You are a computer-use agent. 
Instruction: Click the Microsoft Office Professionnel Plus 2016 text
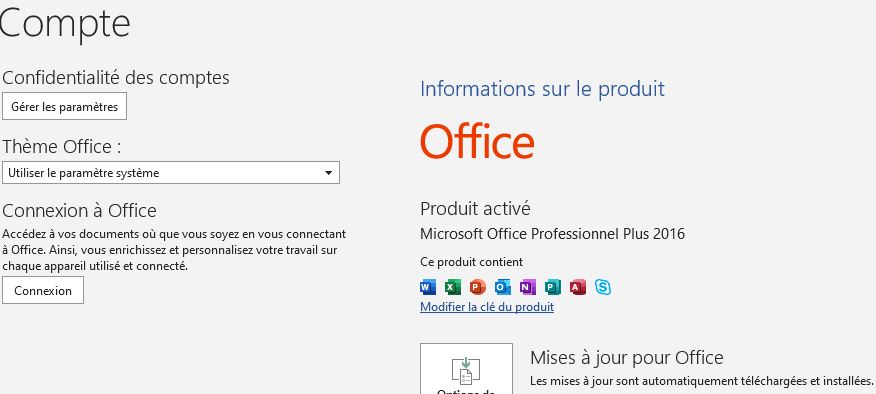552,234
